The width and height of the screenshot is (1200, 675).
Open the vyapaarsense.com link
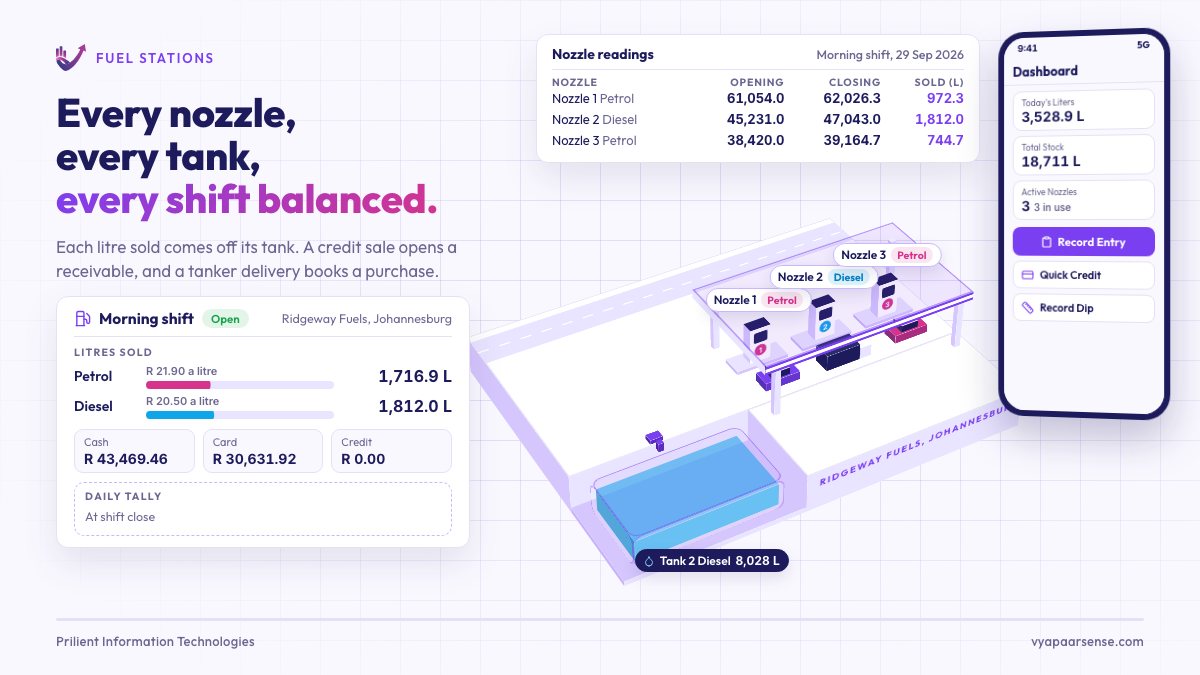pyautogui.click(x=1087, y=642)
